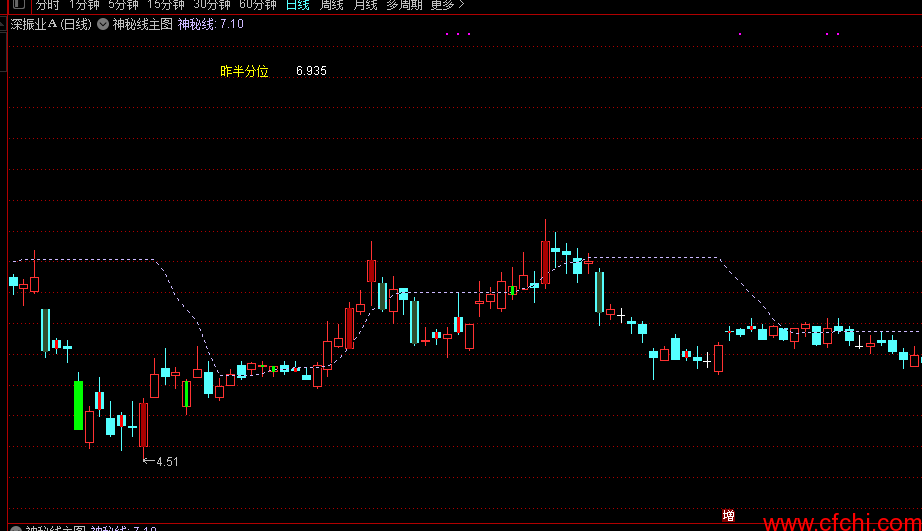Click the red 增 marker on the chart

coord(729,516)
